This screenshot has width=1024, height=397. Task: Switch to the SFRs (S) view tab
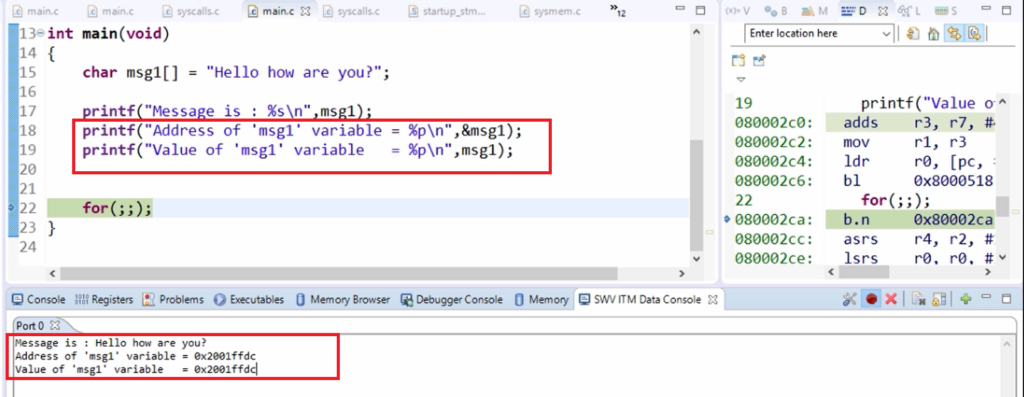(x=945, y=11)
